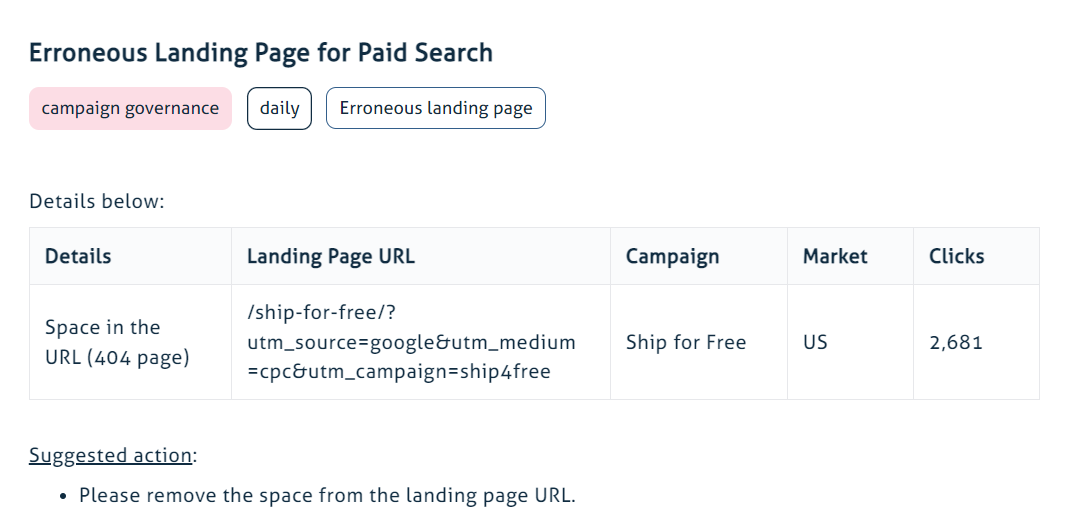This screenshot has width=1068, height=529.
Task: Click the 'Please remove the space' instruction text
Action: pyautogui.click(x=327, y=495)
